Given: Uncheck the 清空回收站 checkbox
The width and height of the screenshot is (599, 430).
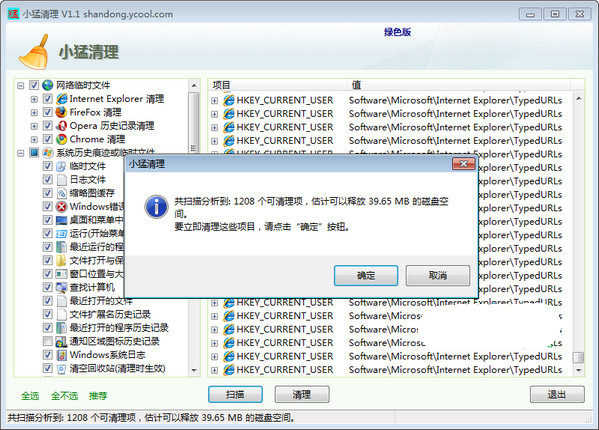Looking at the screenshot, I should point(47,368).
